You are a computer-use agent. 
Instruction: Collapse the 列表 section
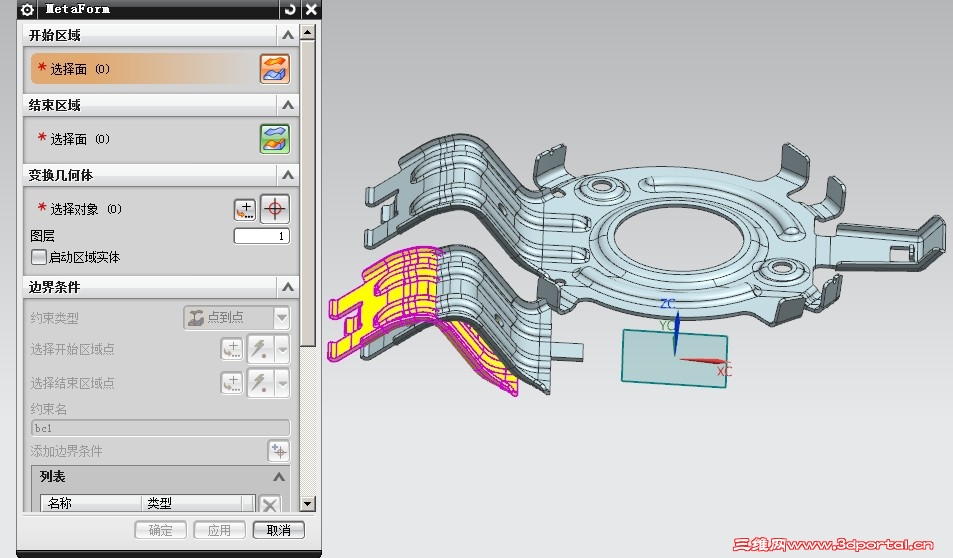278,477
